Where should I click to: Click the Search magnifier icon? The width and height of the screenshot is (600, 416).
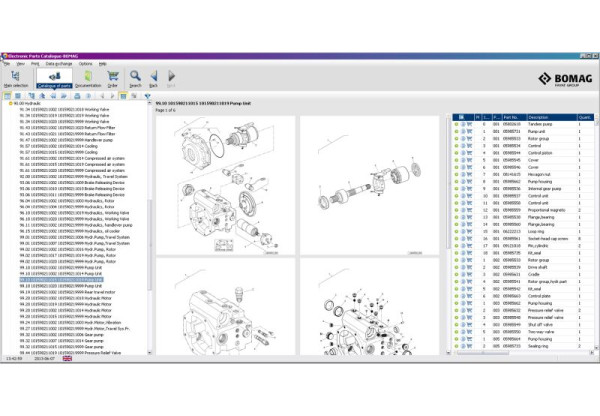point(135,76)
